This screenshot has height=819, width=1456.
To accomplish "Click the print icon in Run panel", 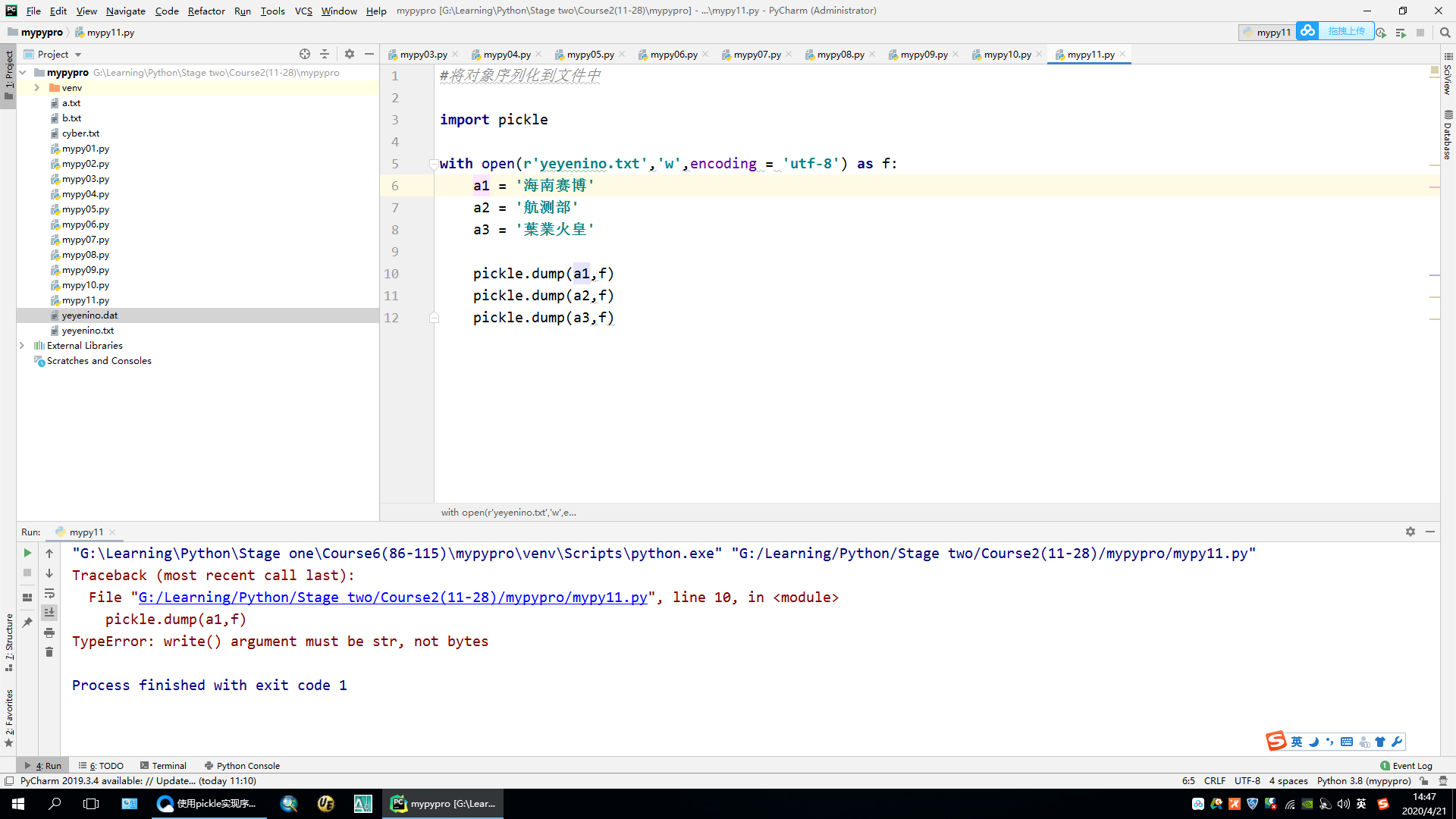I will click(x=49, y=632).
